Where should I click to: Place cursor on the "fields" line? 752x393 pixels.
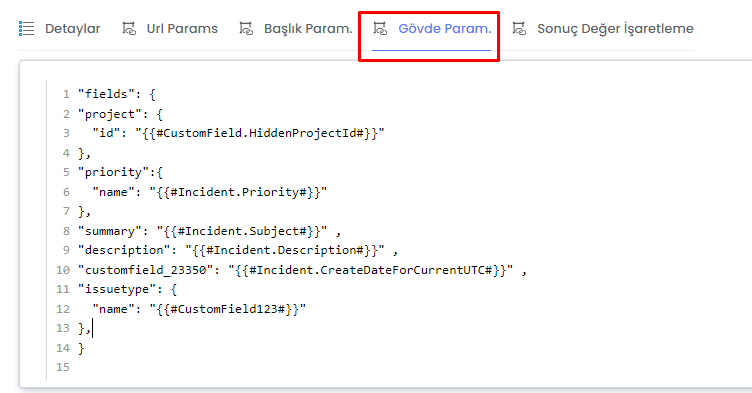coord(117,94)
